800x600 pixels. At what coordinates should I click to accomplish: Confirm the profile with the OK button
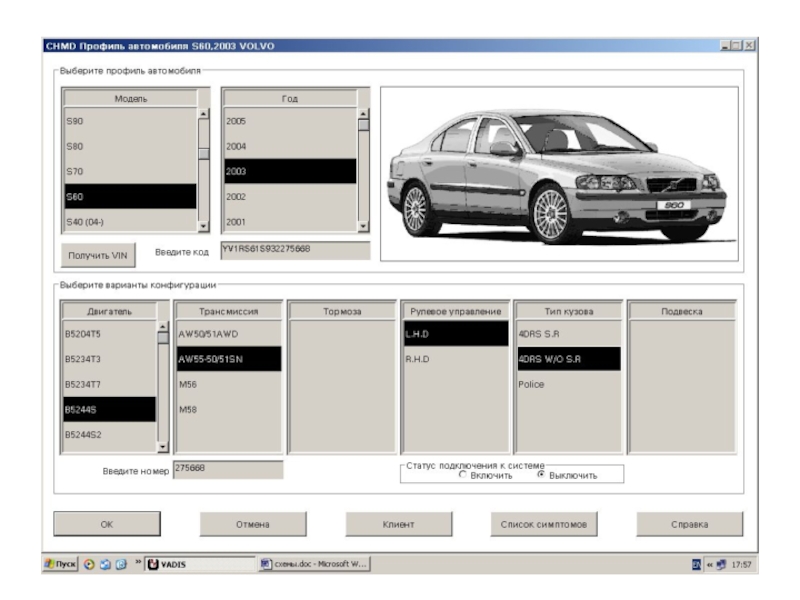point(107,524)
